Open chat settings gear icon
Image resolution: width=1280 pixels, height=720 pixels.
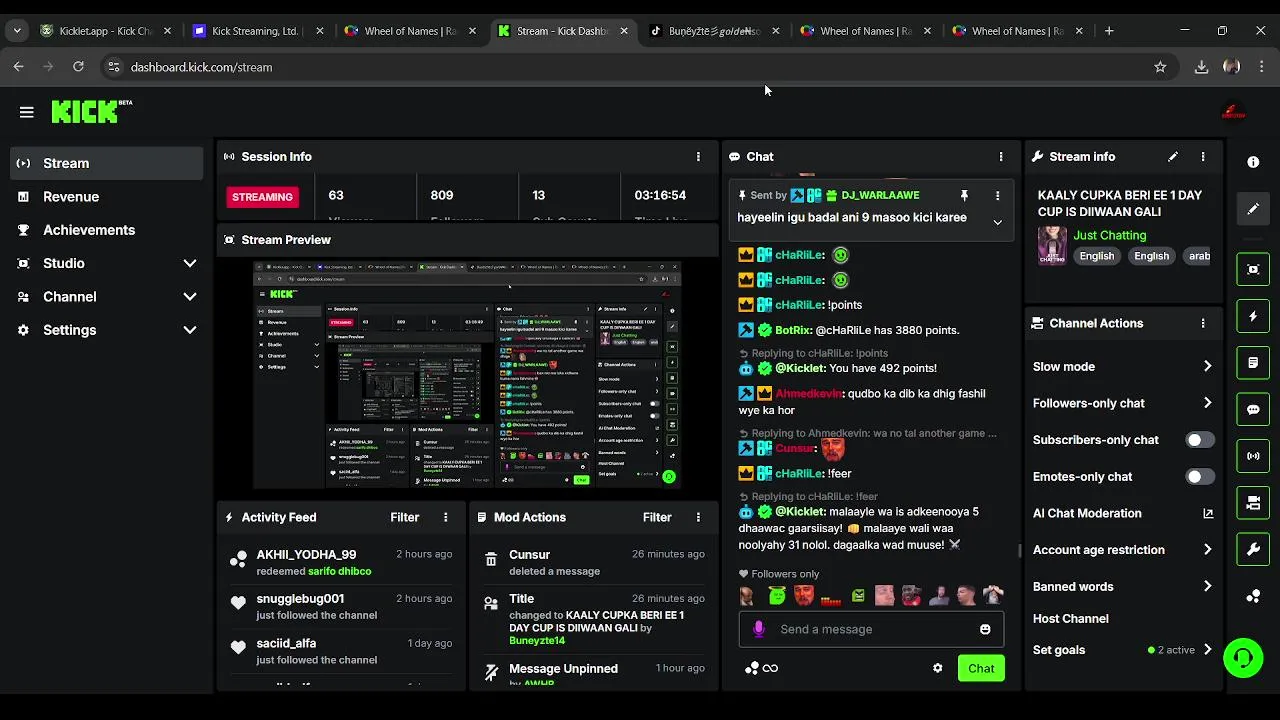[x=937, y=668]
